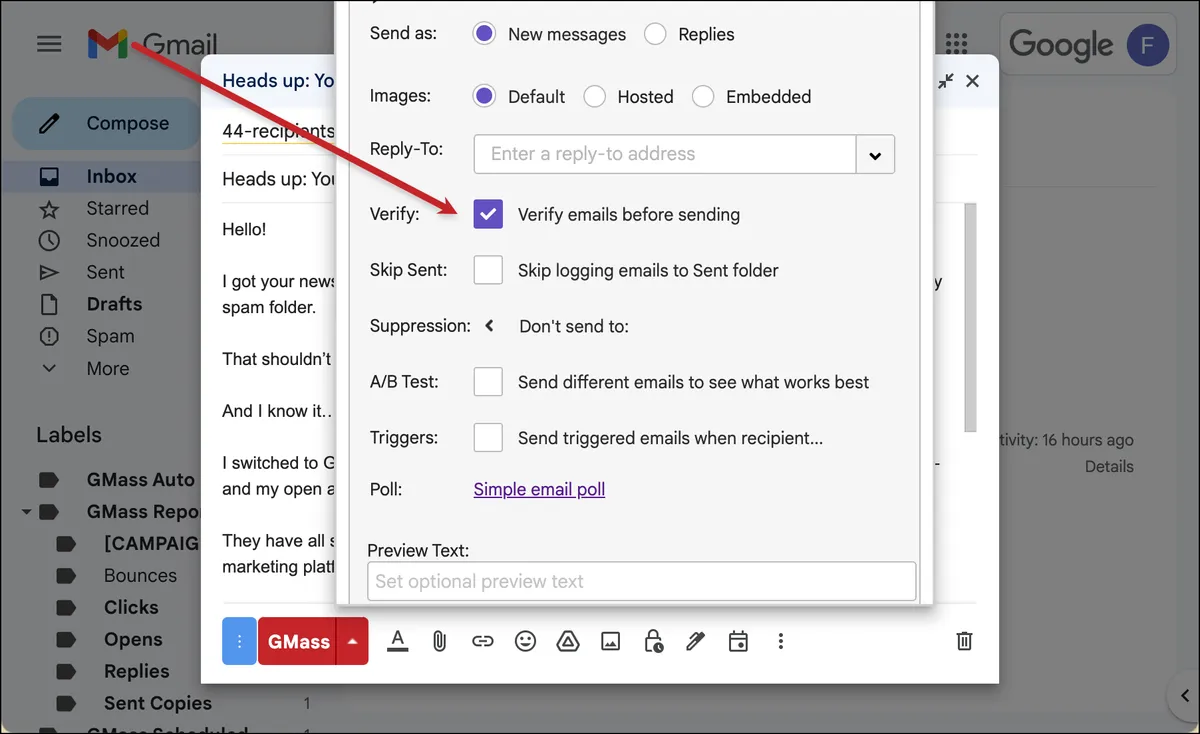Click the 44-recipients address field
The image size is (1200, 734).
[279, 131]
